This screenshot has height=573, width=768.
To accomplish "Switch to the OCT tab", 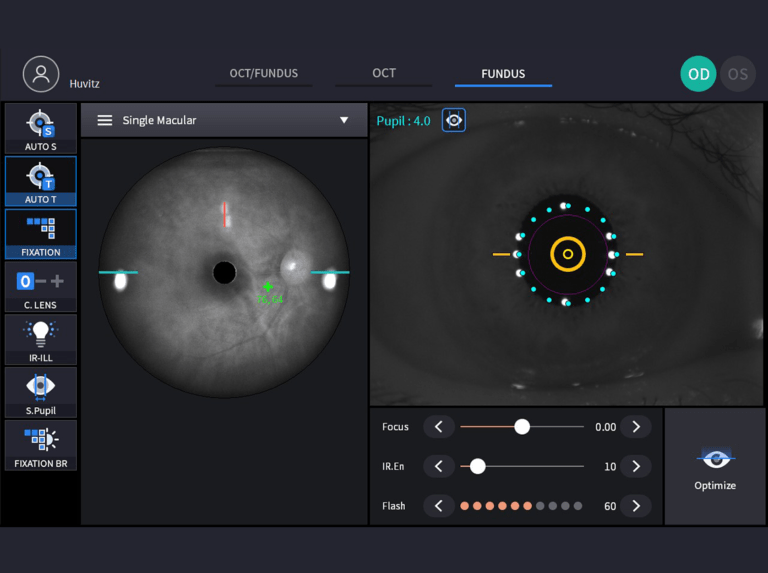I will point(384,73).
